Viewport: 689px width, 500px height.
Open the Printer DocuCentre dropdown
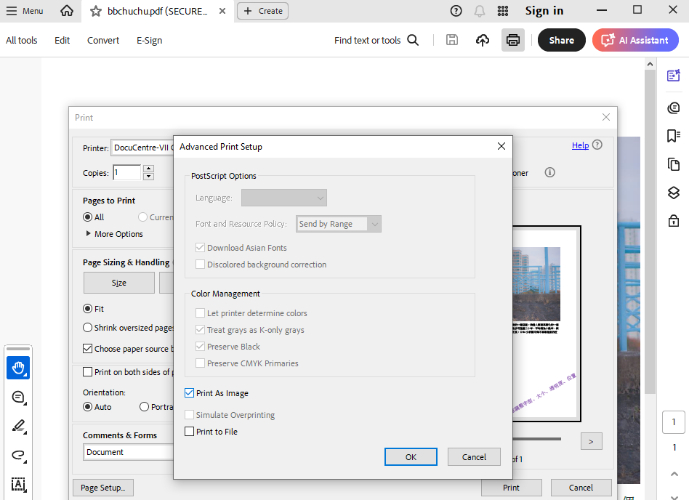click(142, 148)
